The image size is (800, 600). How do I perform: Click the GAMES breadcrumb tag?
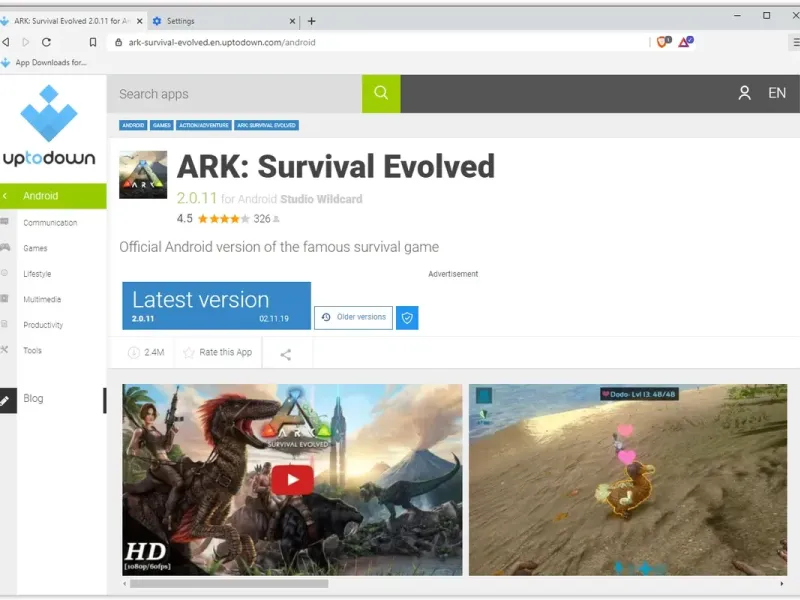(162, 125)
